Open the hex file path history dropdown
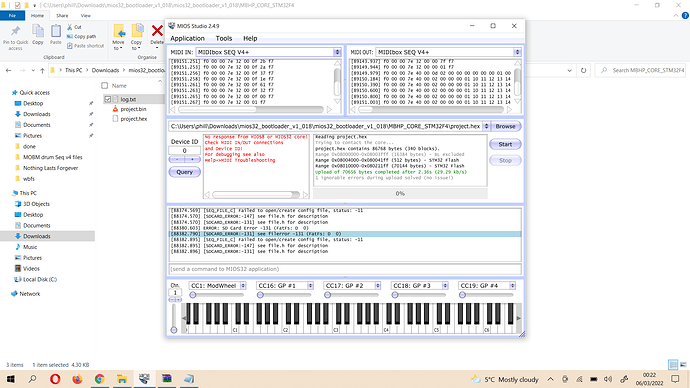Screen dimensions: 690x388 (x=486, y=126)
